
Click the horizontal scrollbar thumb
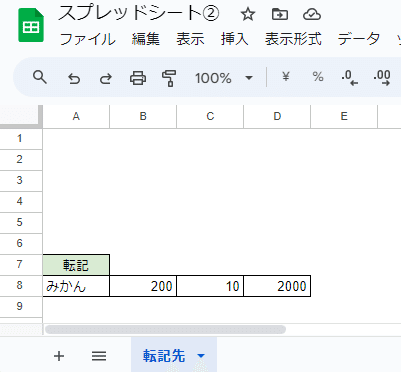[x=165, y=330]
